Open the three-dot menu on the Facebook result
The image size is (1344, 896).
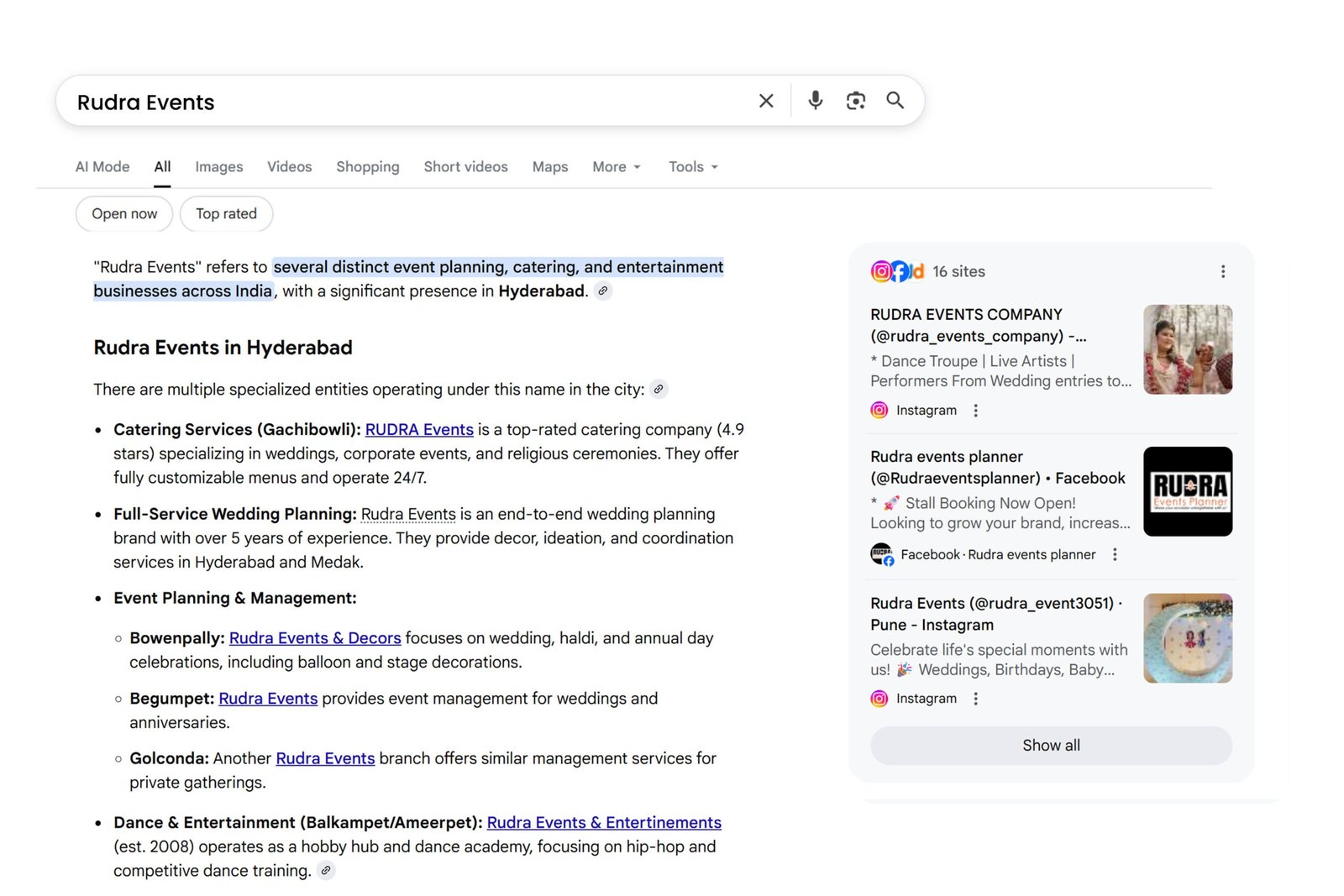click(x=1115, y=554)
